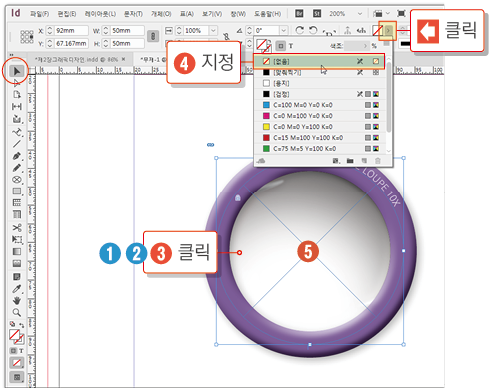Click the Swap Fill and Stroke arrows
This screenshot has width=489, height=388.
(22, 325)
